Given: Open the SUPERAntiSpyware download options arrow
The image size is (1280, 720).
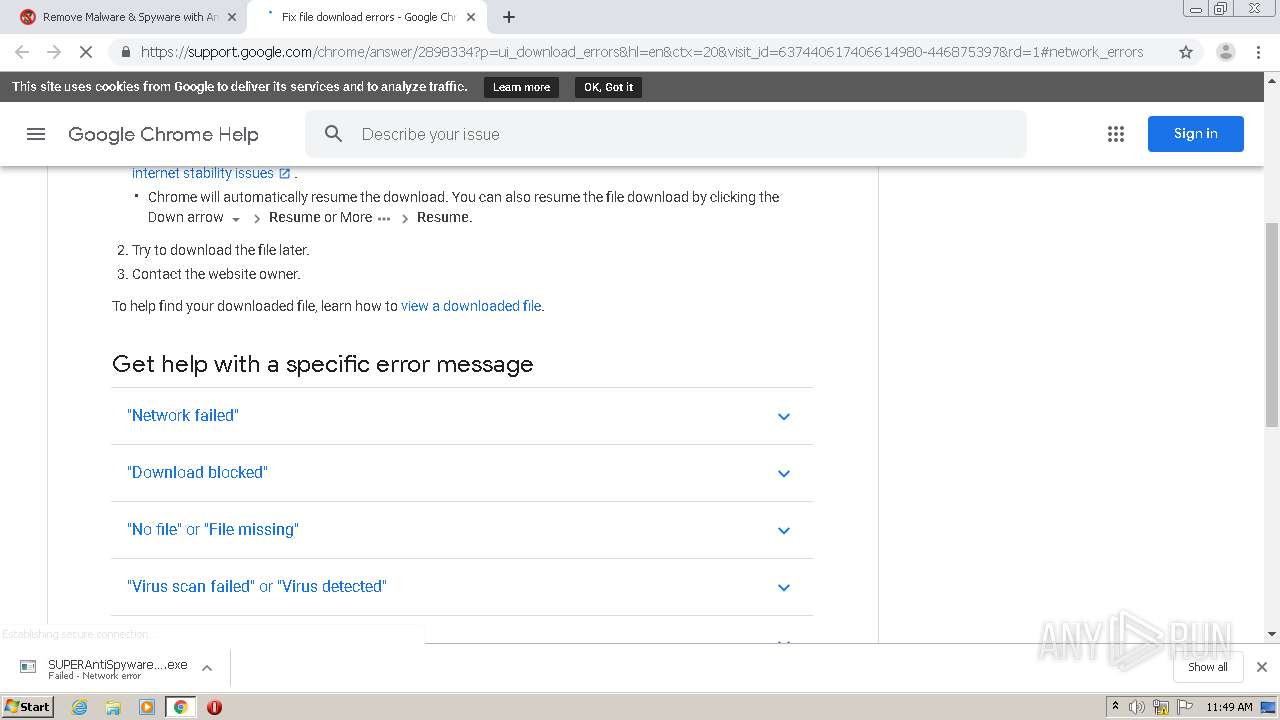Looking at the screenshot, I should tap(207, 668).
